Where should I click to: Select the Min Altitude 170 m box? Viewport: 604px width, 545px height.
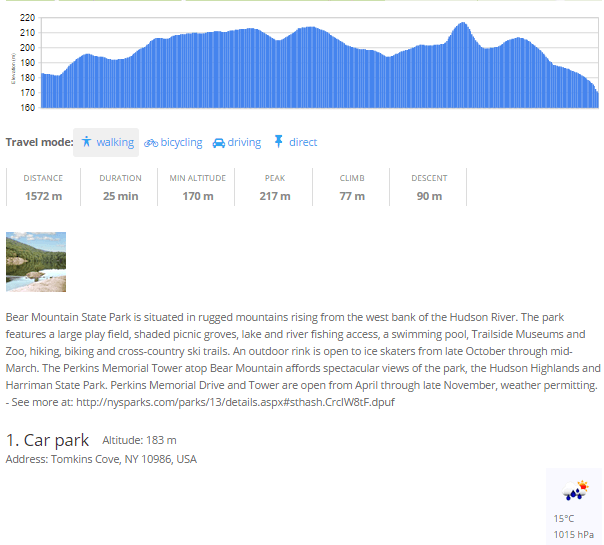click(x=197, y=188)
